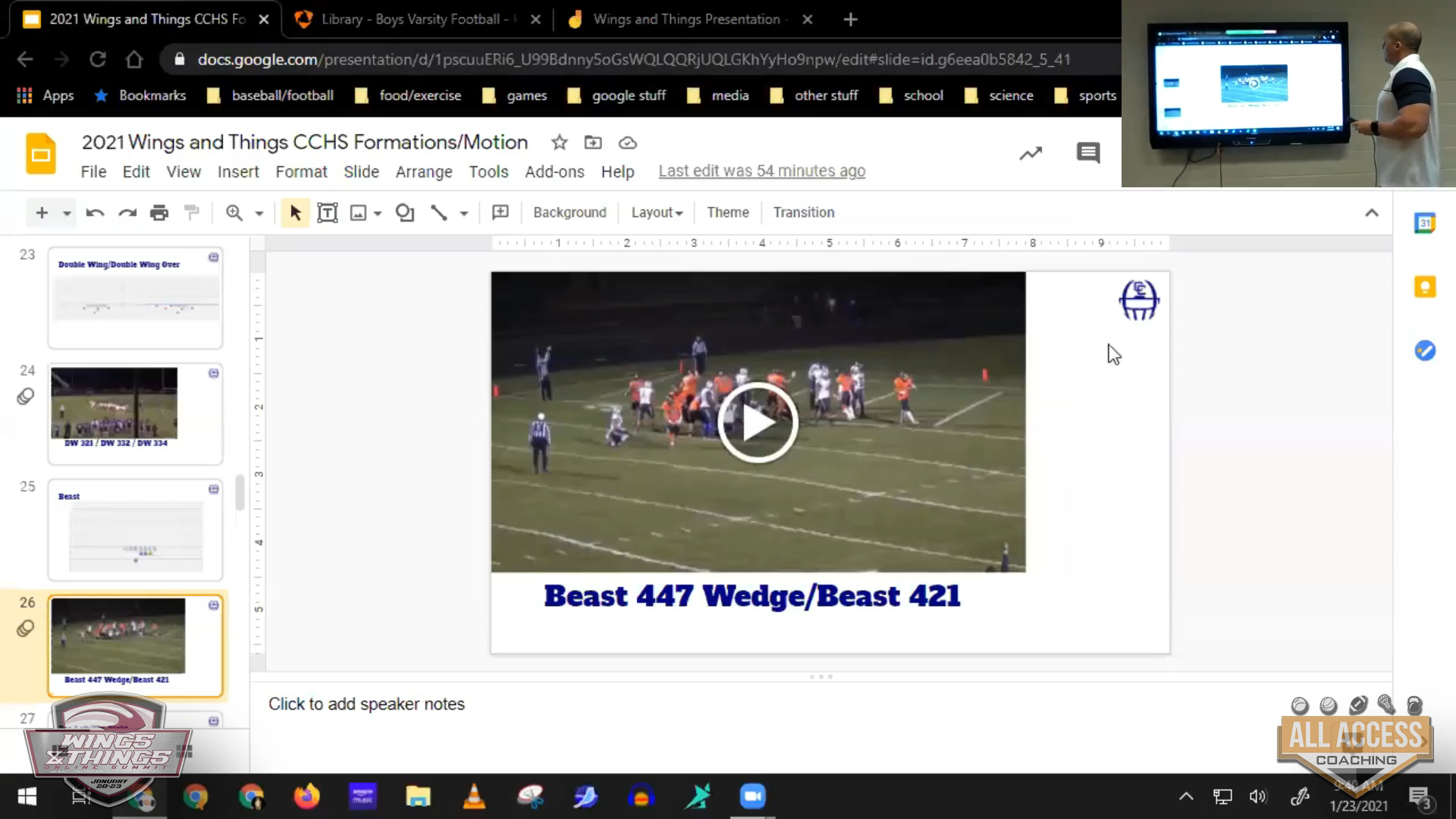The image size is (1456, 819).
Task: Select slide 23 Double Wing thumbnail
Action: coord(136,298)
